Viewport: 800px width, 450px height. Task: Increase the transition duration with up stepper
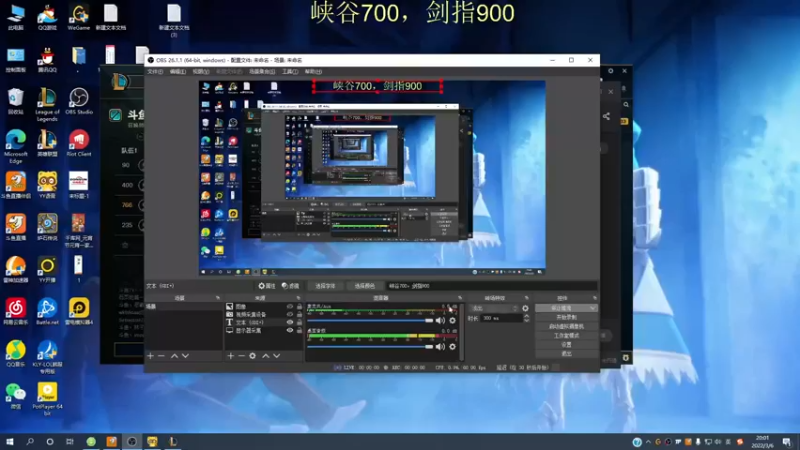click(x=527, y=316)
